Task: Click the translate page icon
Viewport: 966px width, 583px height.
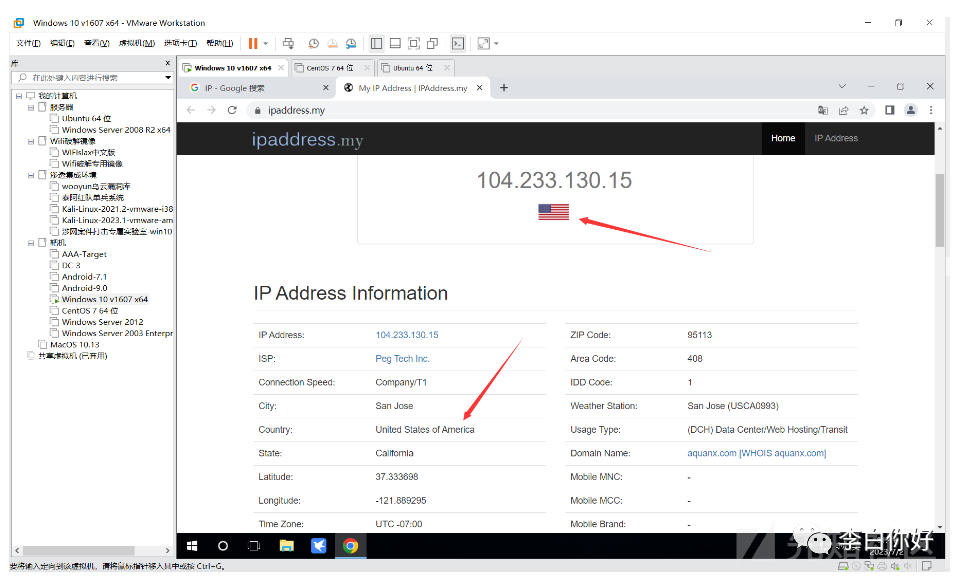Action: [822, 110]
